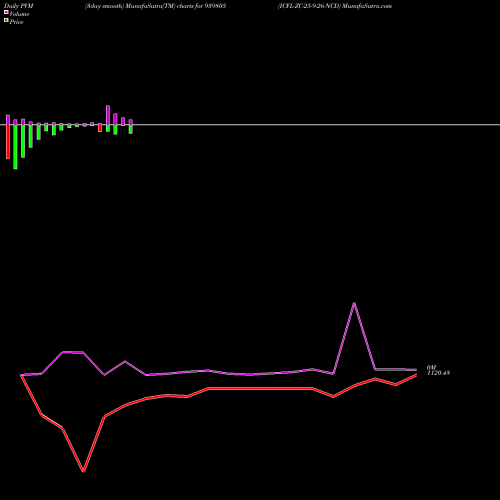Click the tallest magenta histogram bar
Screen dimensions: 500x500
coord(108,115)
